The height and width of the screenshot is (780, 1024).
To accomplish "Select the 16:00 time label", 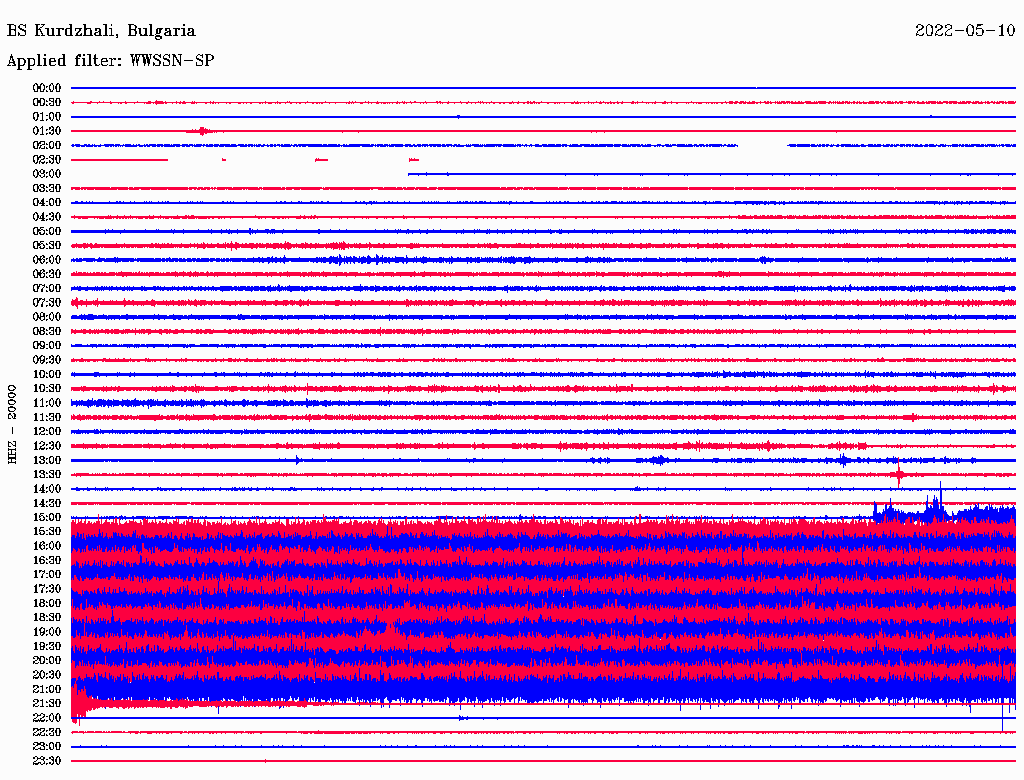I will tap(47, 546).
